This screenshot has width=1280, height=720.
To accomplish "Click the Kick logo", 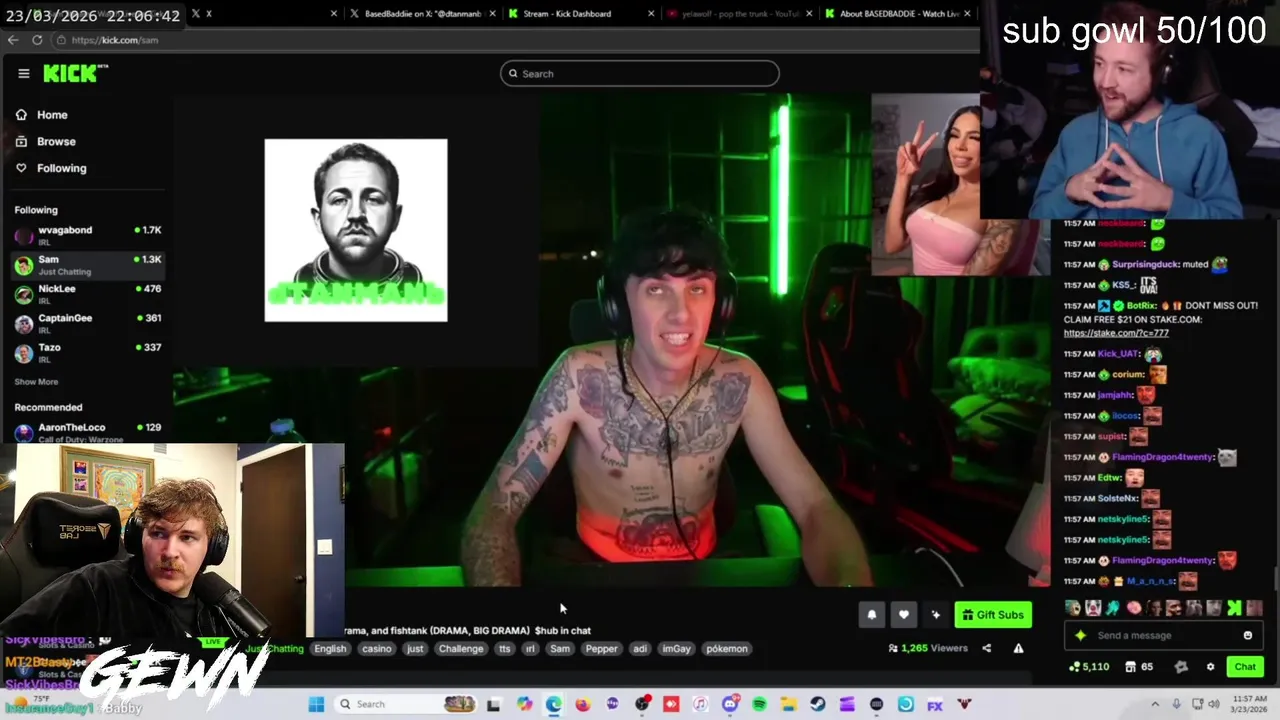I will (75, 73).
